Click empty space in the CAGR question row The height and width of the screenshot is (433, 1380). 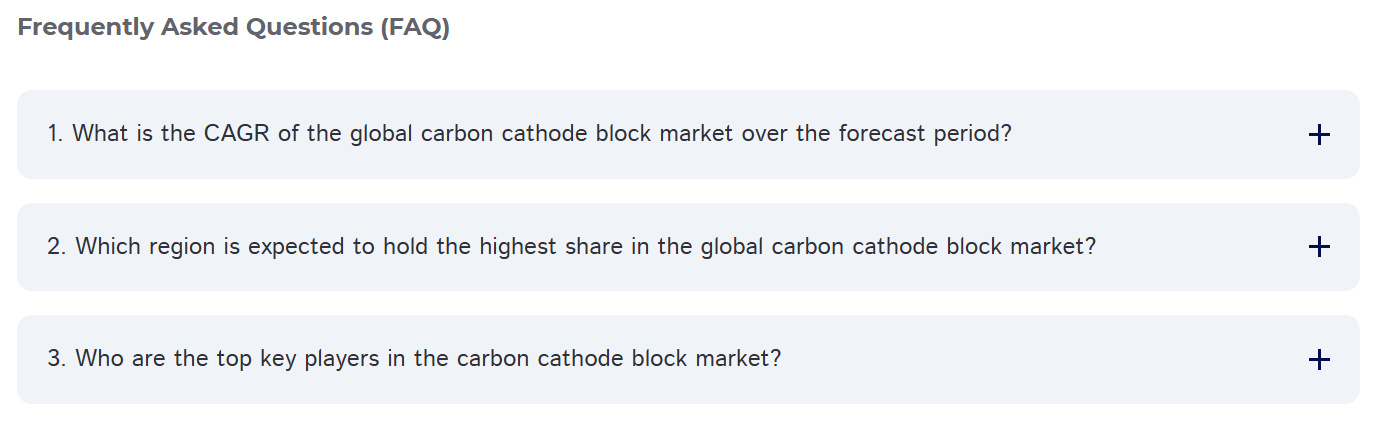[x=1150, y=135]
